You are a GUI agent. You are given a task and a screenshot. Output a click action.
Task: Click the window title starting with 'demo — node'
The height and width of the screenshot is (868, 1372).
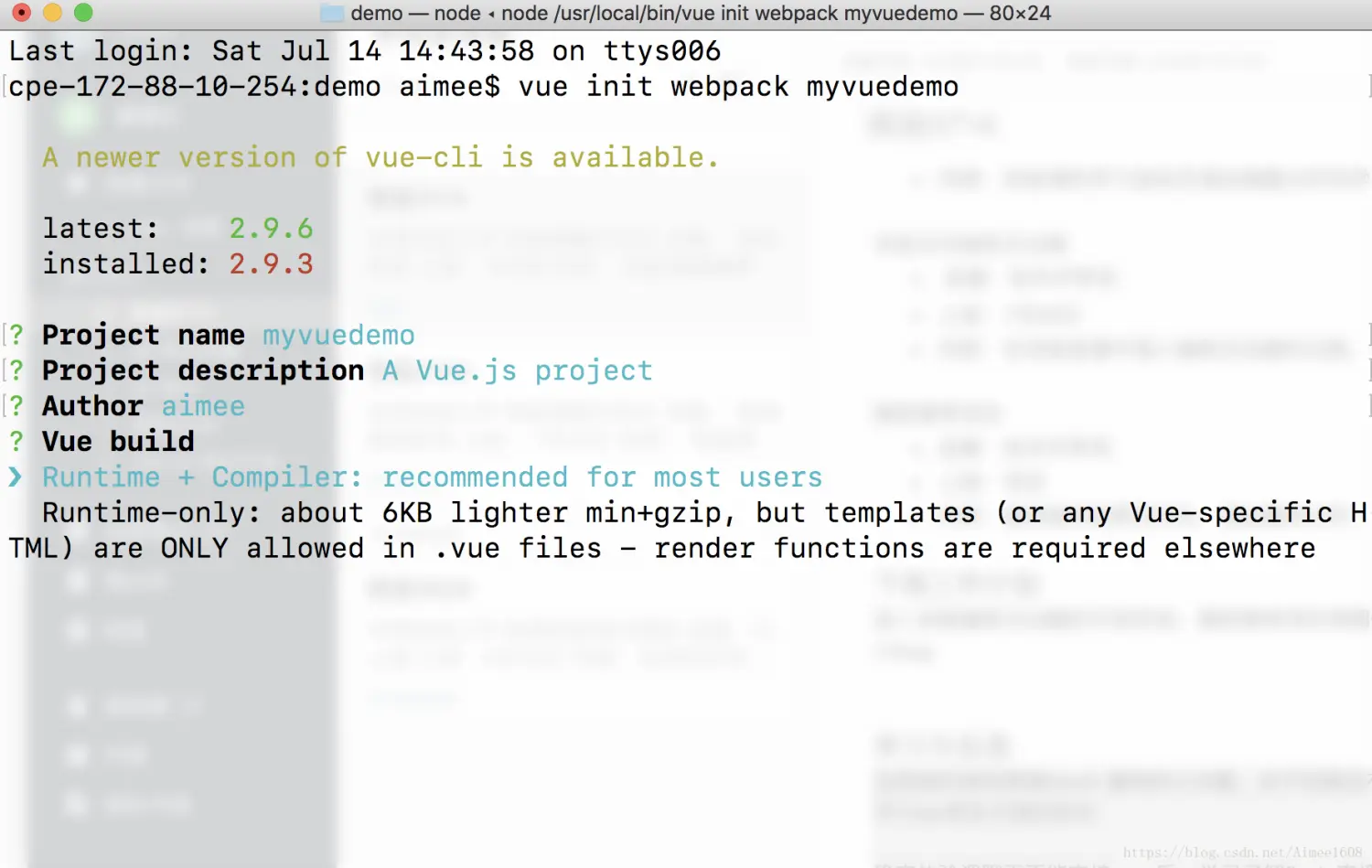[x=701, y=14]
